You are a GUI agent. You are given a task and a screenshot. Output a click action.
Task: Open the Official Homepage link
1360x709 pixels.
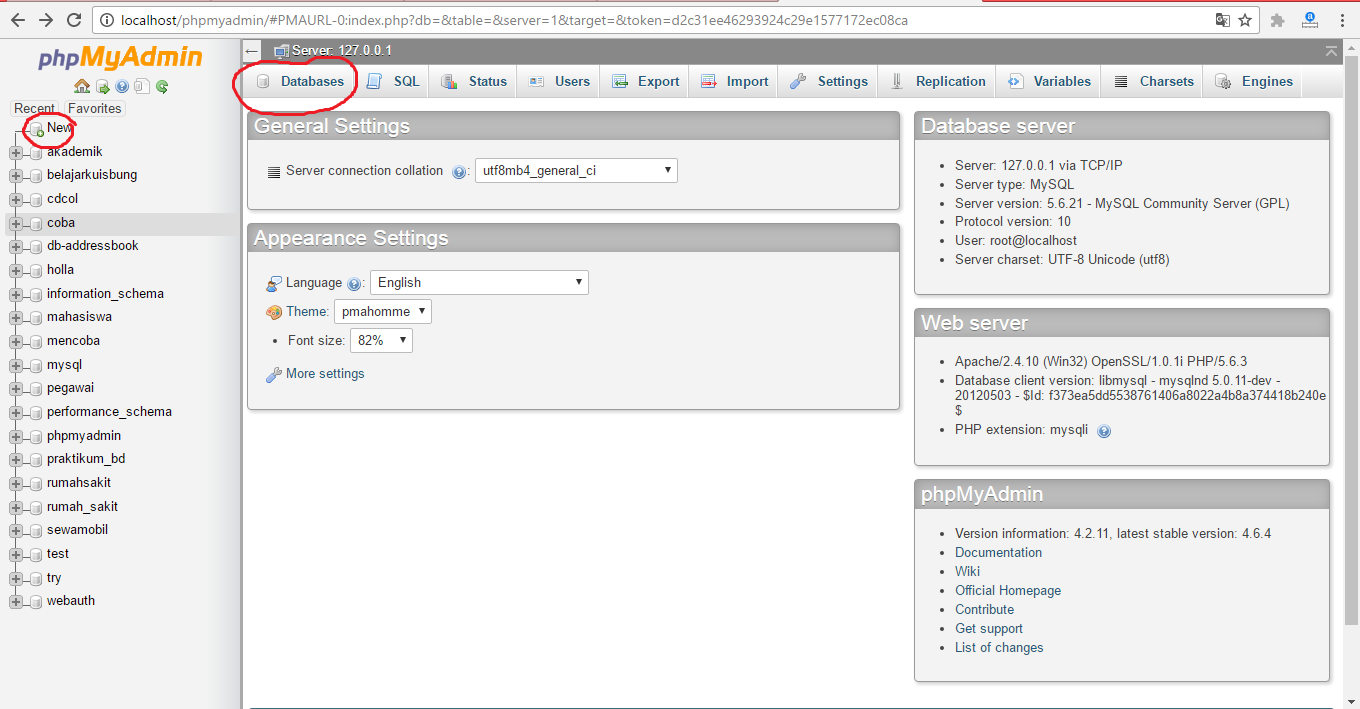pyautogui.click(x=1008, y=590)
